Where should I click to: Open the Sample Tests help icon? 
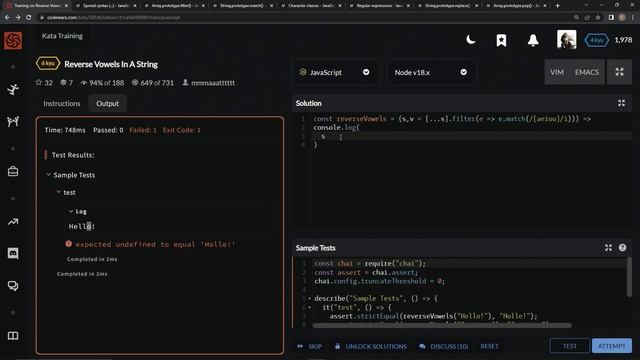pyautogui.click(x=622, y=247)
